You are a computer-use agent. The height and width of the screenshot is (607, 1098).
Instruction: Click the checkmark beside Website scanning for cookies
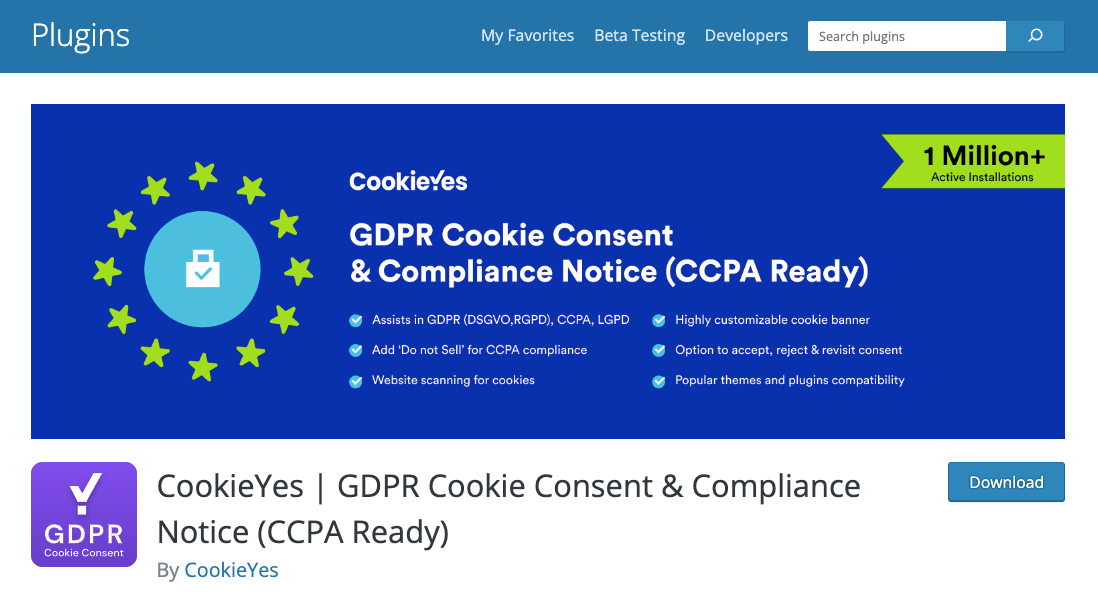tap(356, 382)
